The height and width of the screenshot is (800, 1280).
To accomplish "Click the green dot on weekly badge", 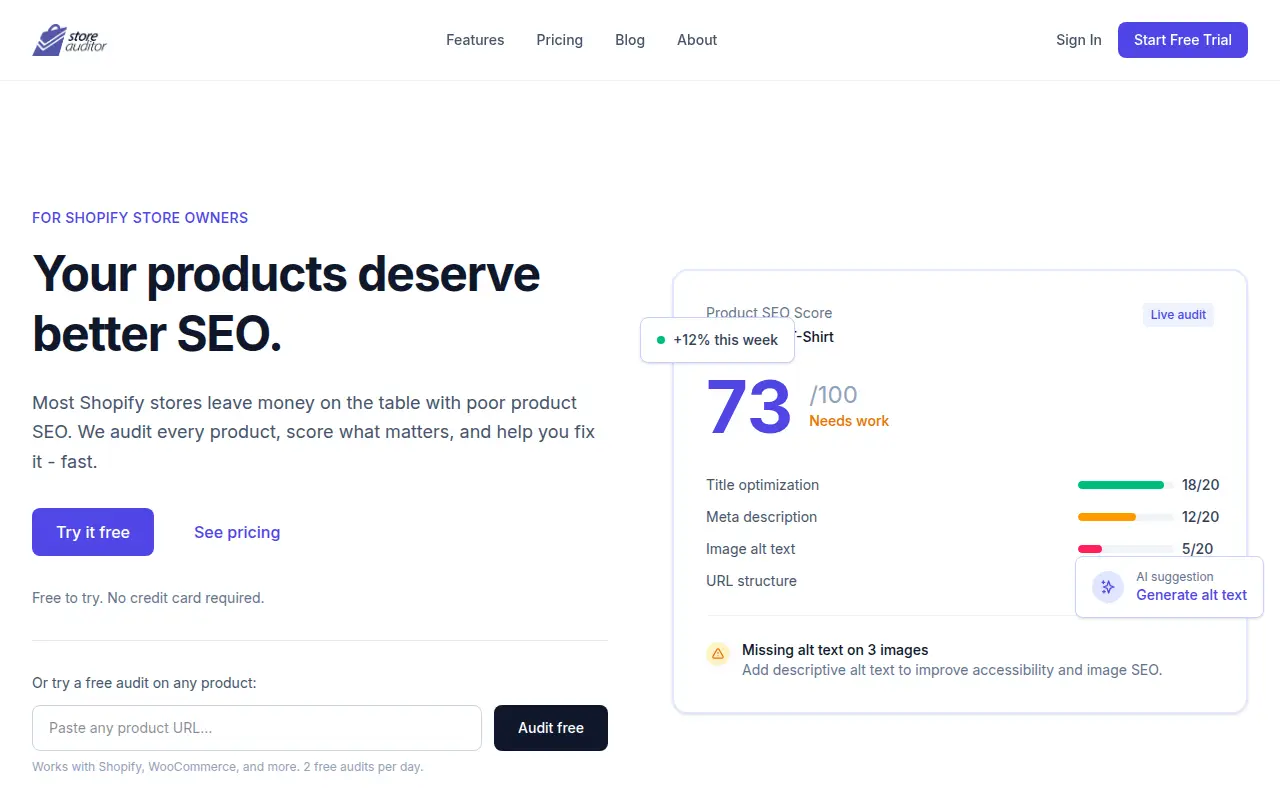I will 661,340.
